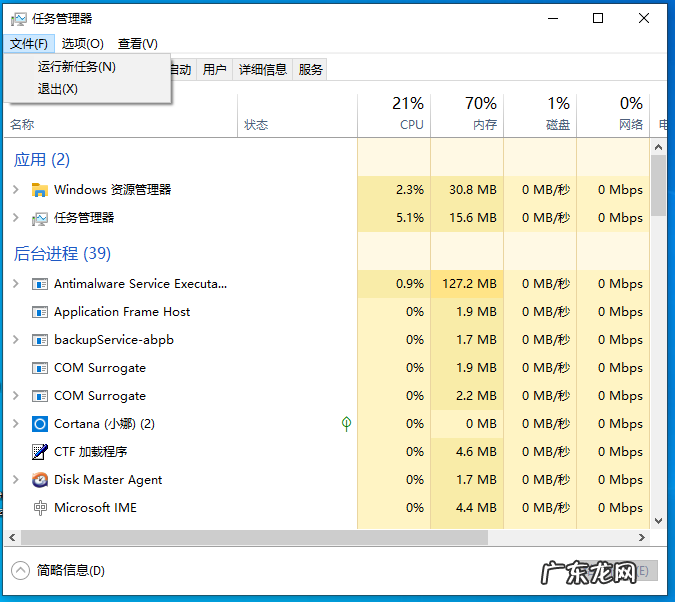This screenshot has width=675, height=602.
Task: Click the expandable COM Surrogate icon
Action: (x=40, y=396)
